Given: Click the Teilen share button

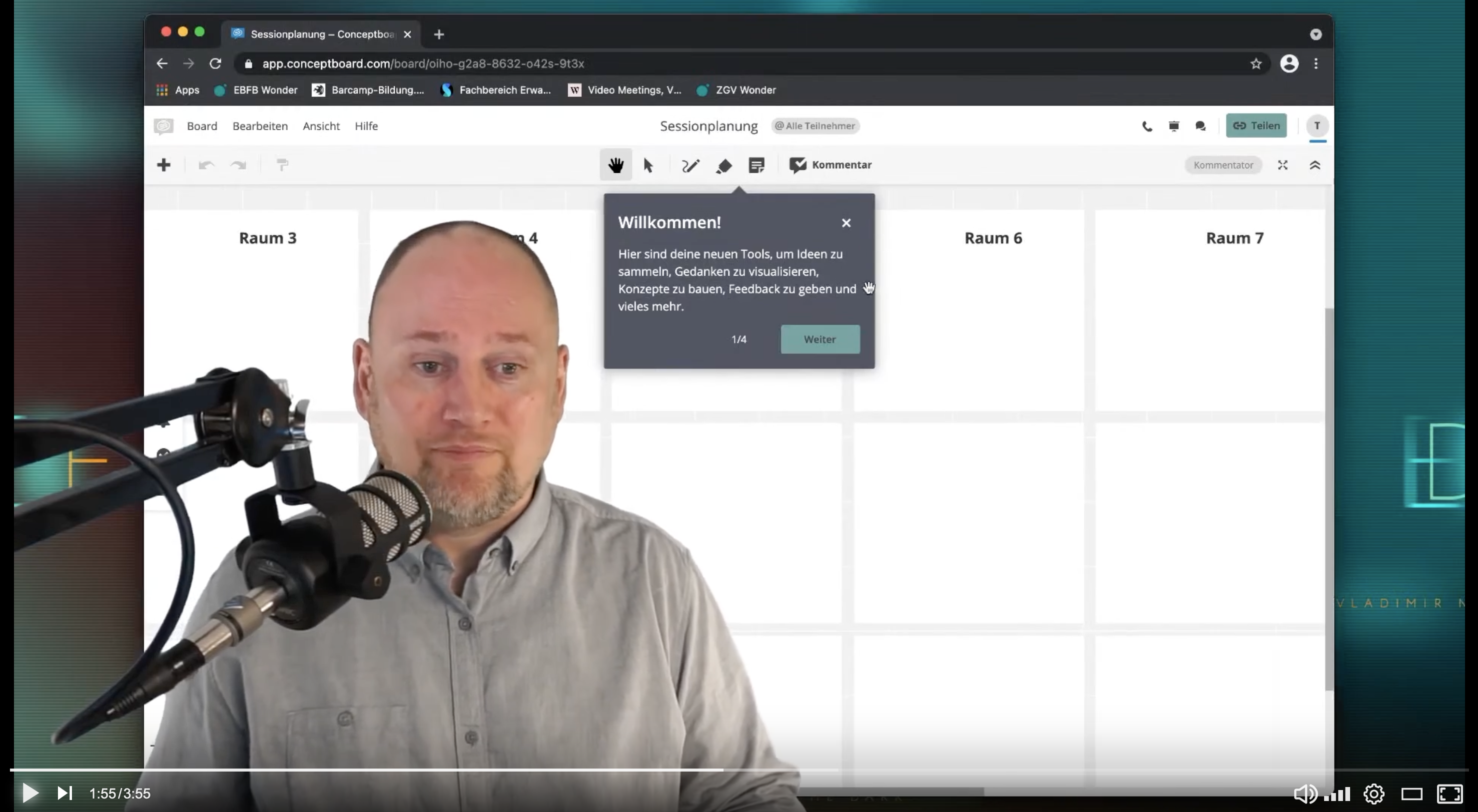Looking at the screenshot, I should 1256,126.
